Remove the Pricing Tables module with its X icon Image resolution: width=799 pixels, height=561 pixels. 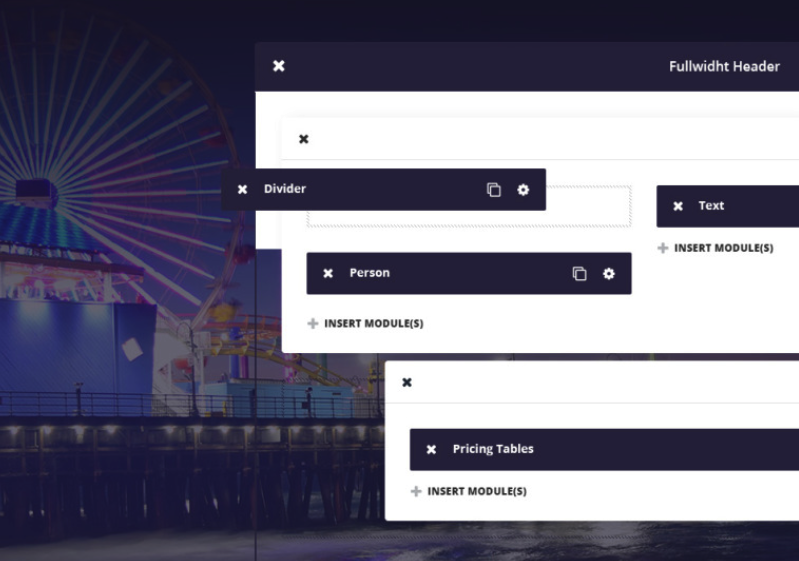tap(431, 450)
